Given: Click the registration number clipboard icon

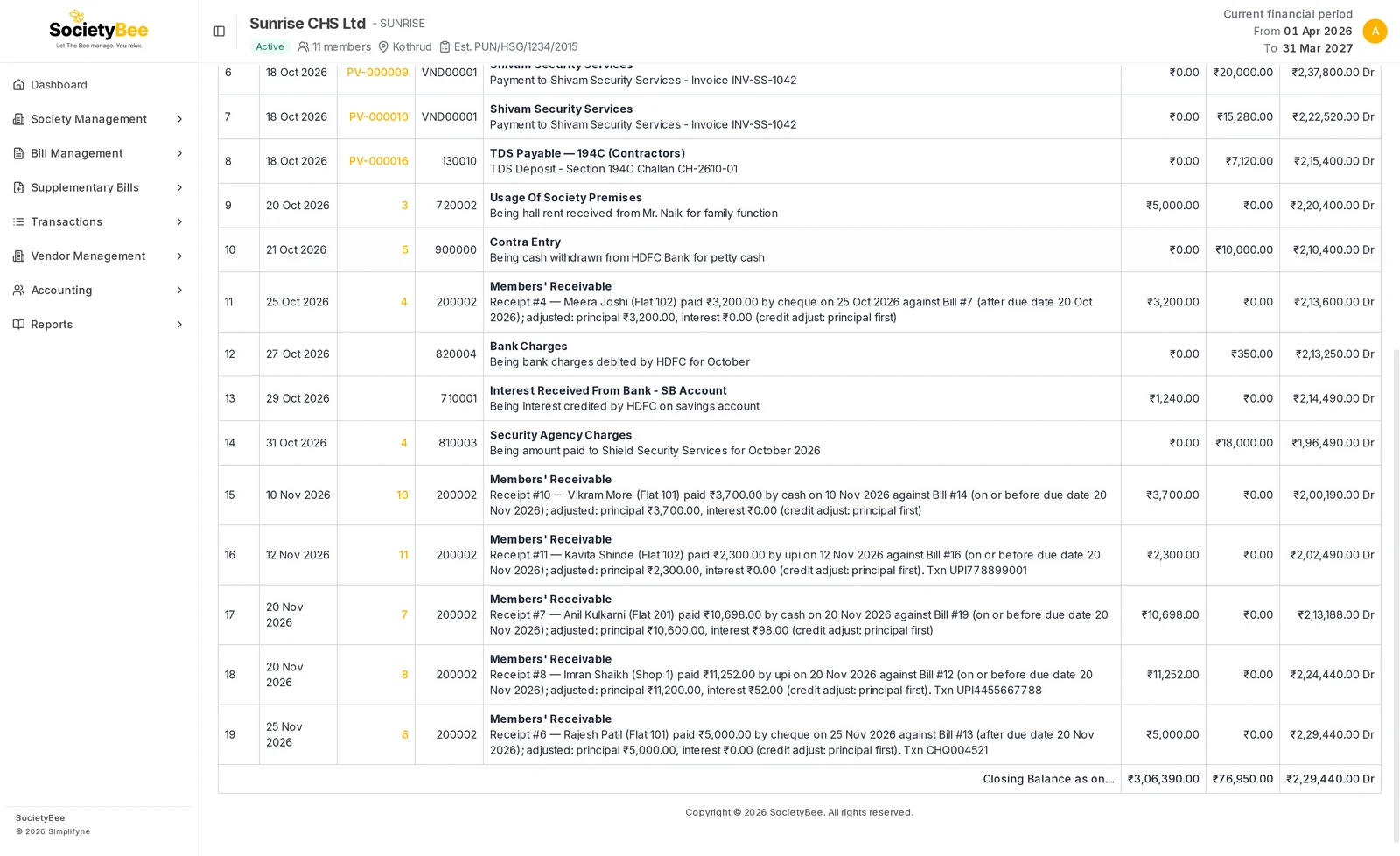Looking at the screenshot, I should pos(444,46).
